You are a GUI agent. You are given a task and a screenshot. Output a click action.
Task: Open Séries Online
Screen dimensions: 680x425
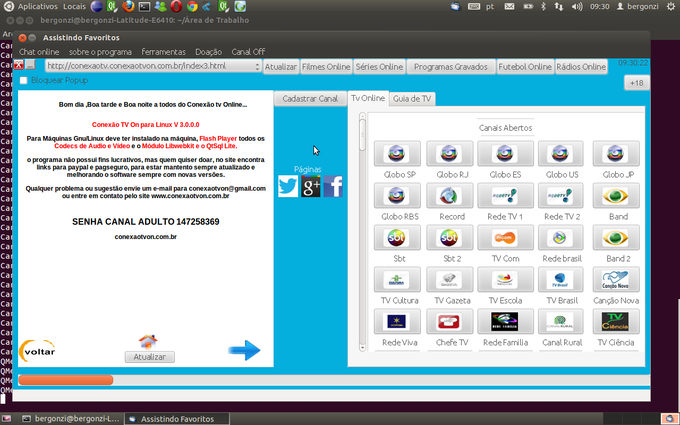pos(379,67)
